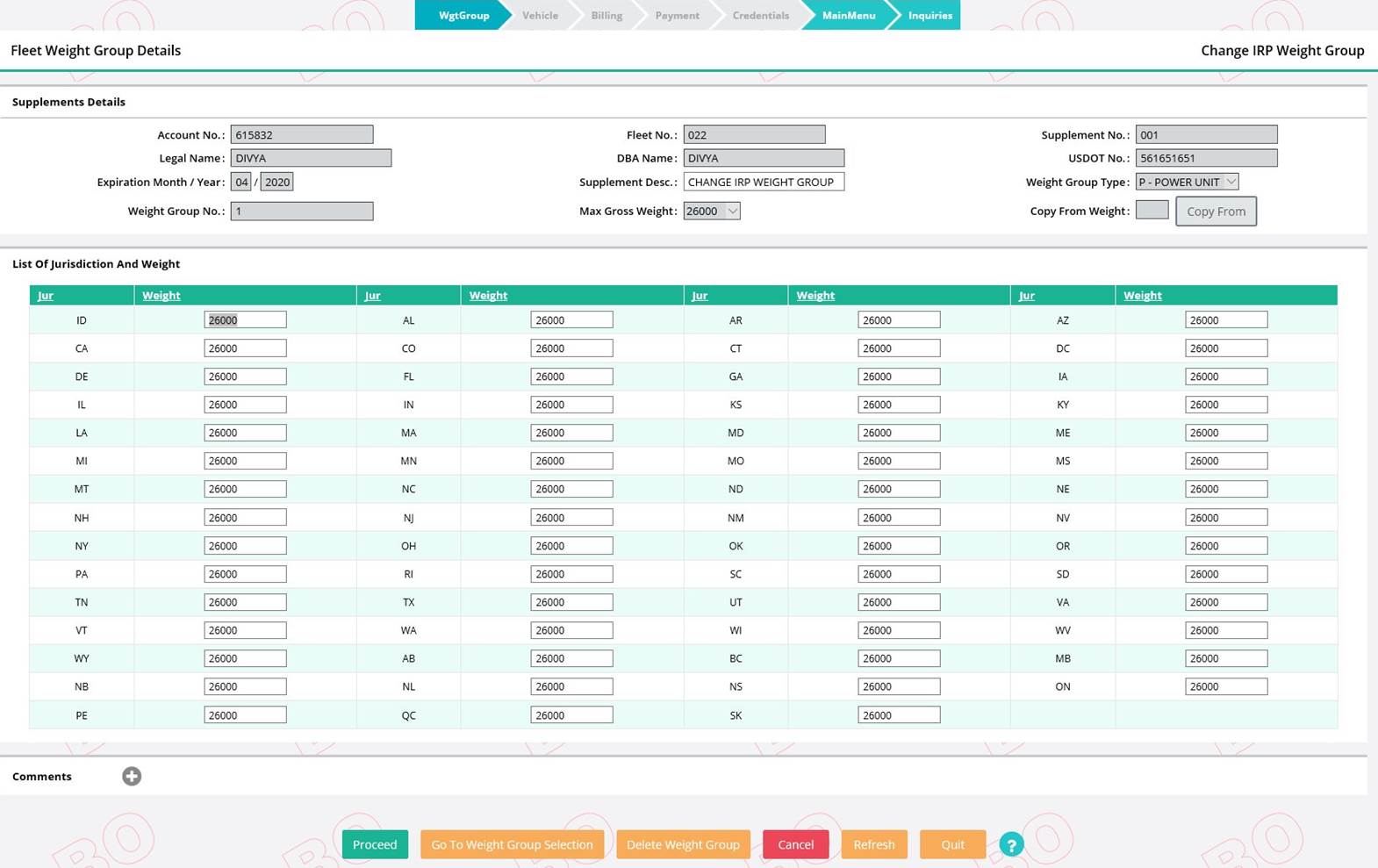Select the weight input for ON
The image size is (1378, 868).
click(x=1225, y=686)
